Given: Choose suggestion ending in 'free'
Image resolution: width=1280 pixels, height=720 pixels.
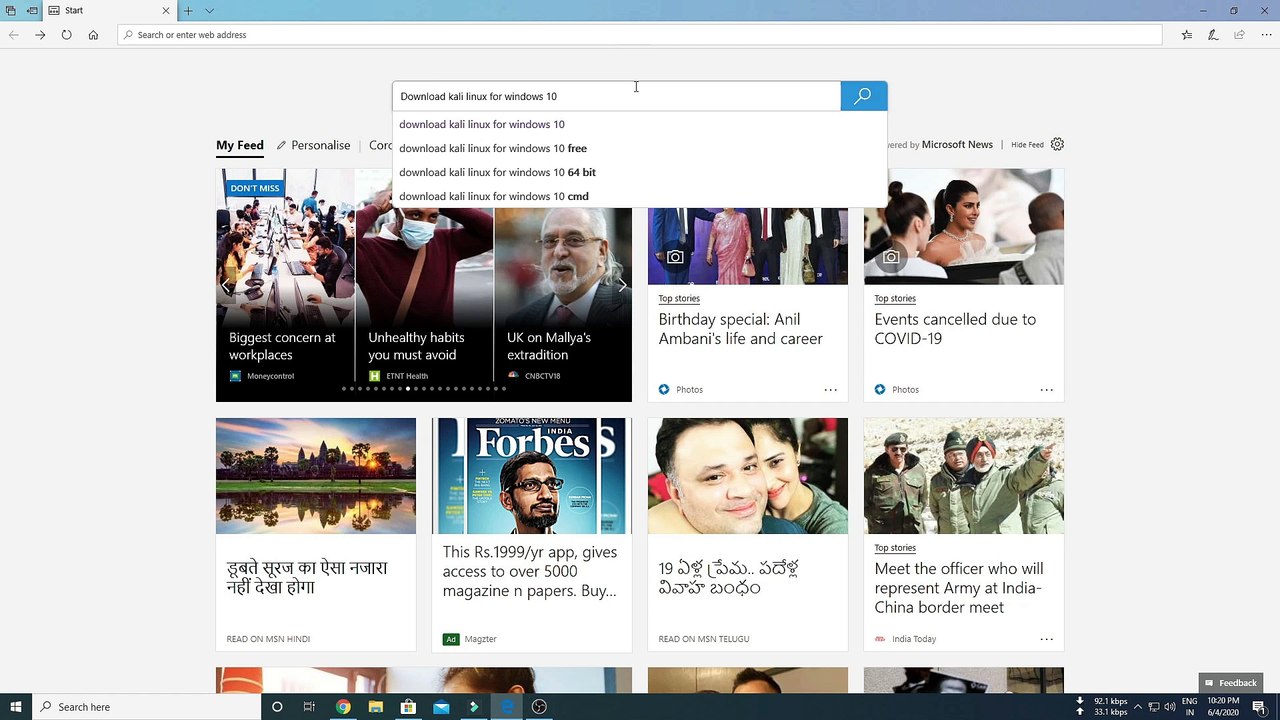Looking at the screenshot, I should pyautogui.click(x=640, y=148).
